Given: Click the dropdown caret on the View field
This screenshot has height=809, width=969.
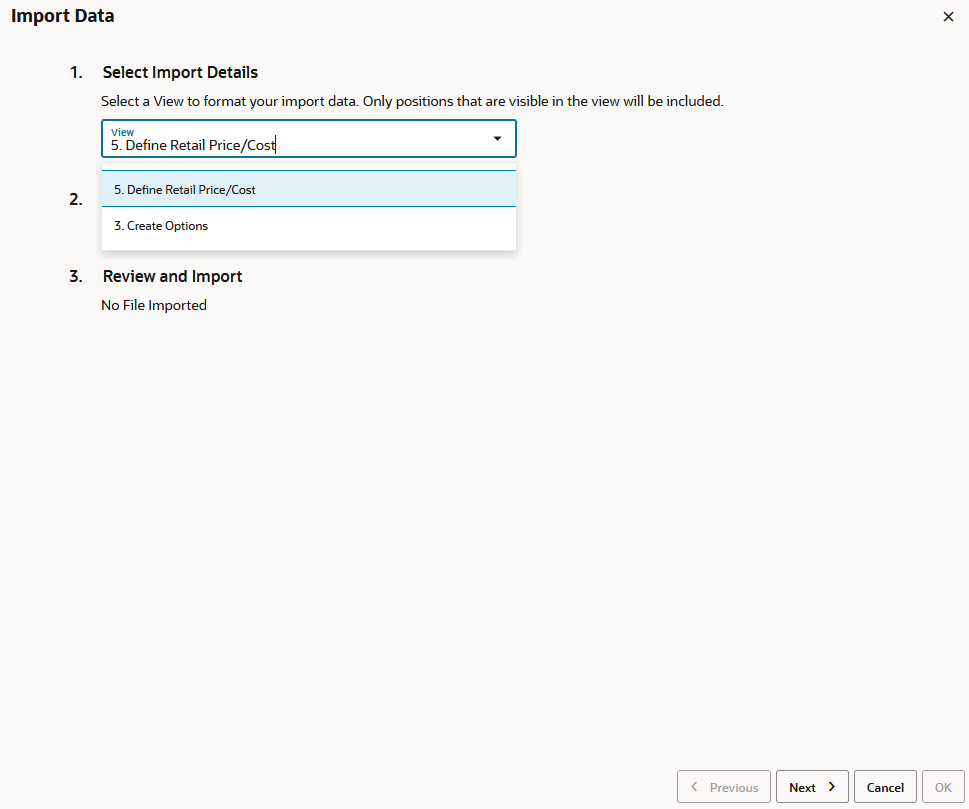Looking at the screenshot, I should coord(497,139).
